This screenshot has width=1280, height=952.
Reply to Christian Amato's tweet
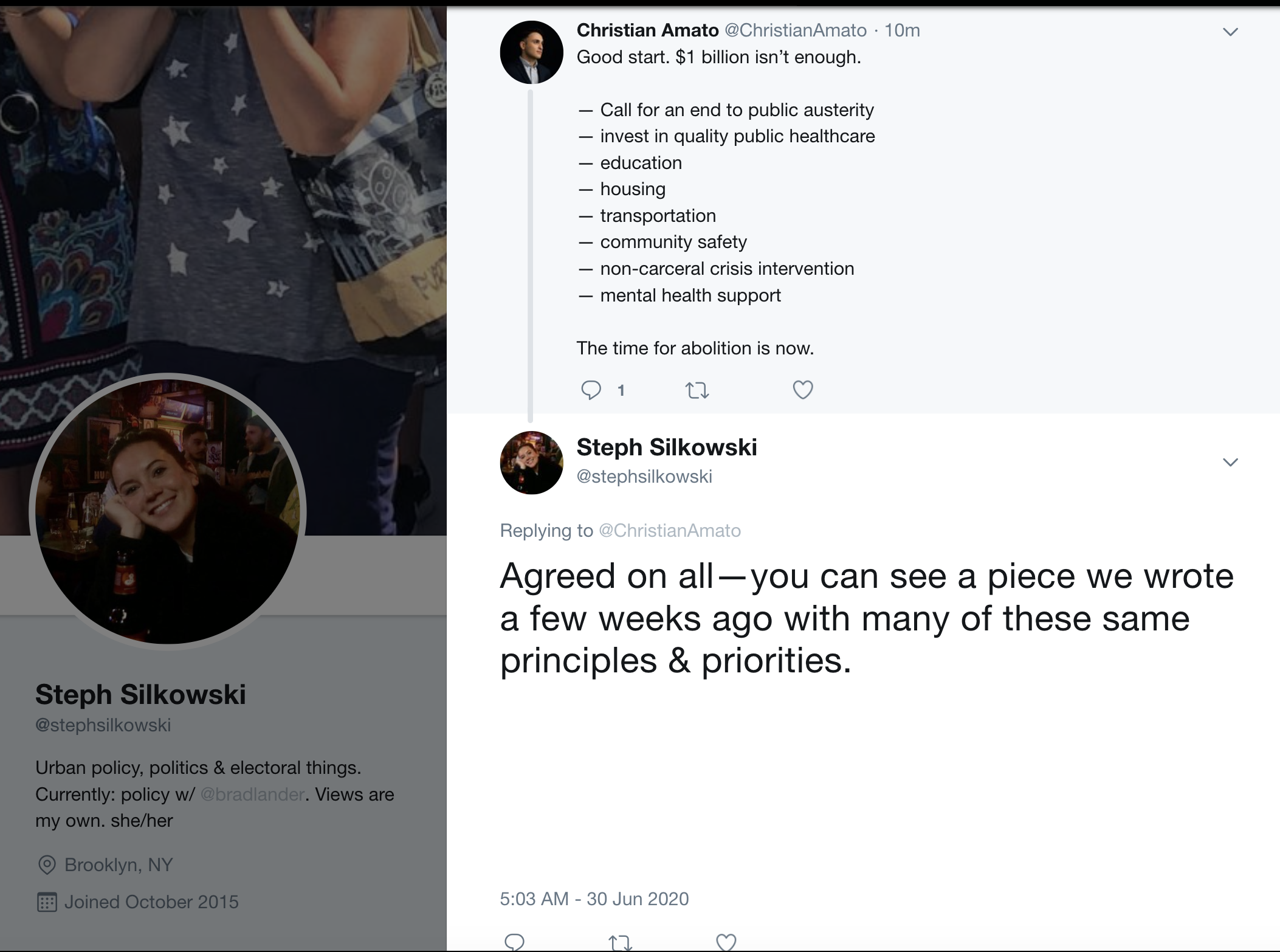coord(591,390)
